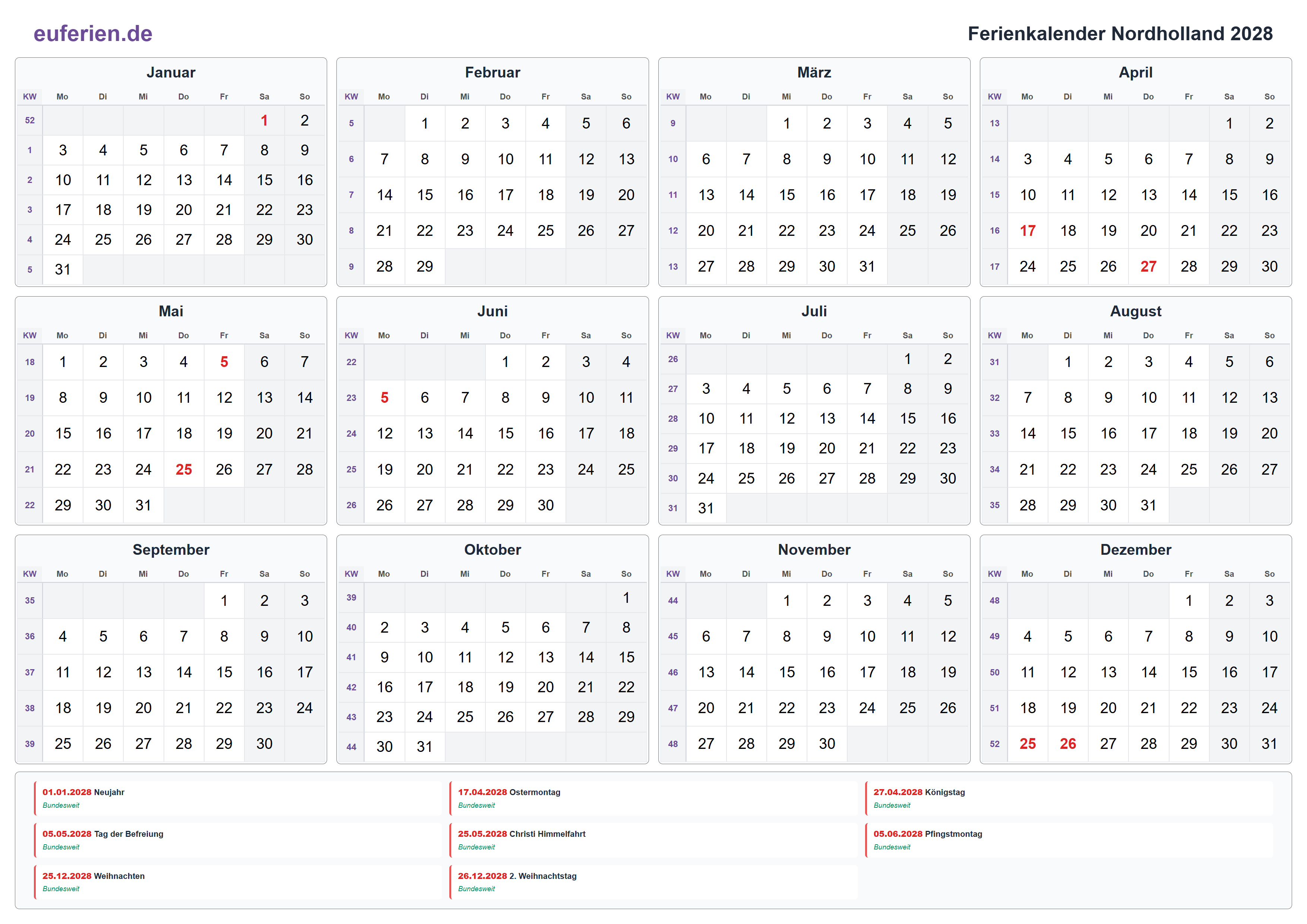Select the Januar month heading

[171, 72]
